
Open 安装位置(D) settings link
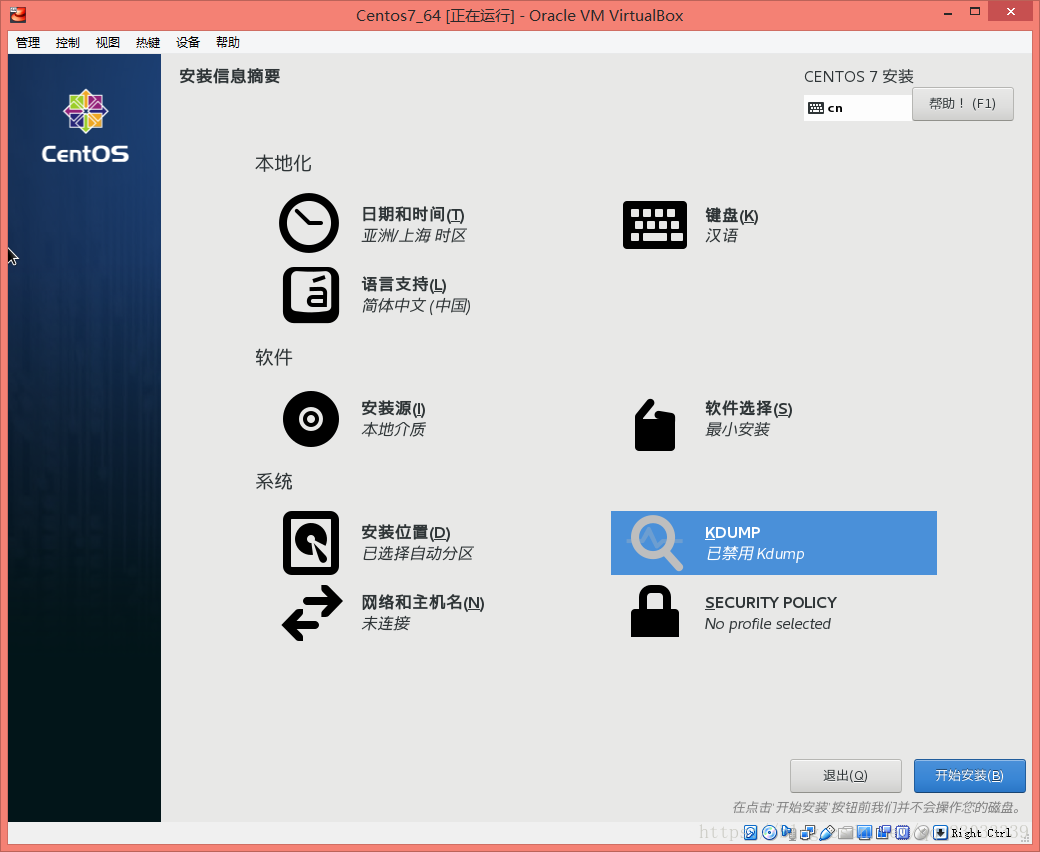pyautogui.click(x=406, y=532)
